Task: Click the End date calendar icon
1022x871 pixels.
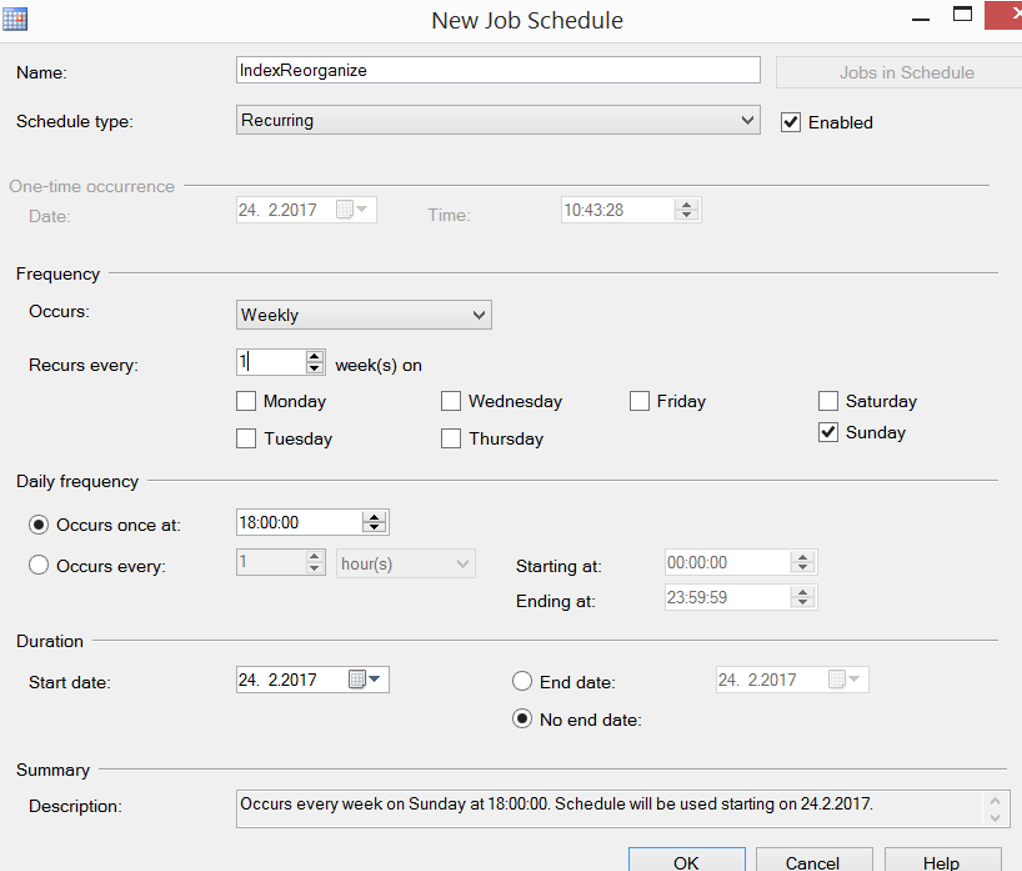Action: [837, 679]
